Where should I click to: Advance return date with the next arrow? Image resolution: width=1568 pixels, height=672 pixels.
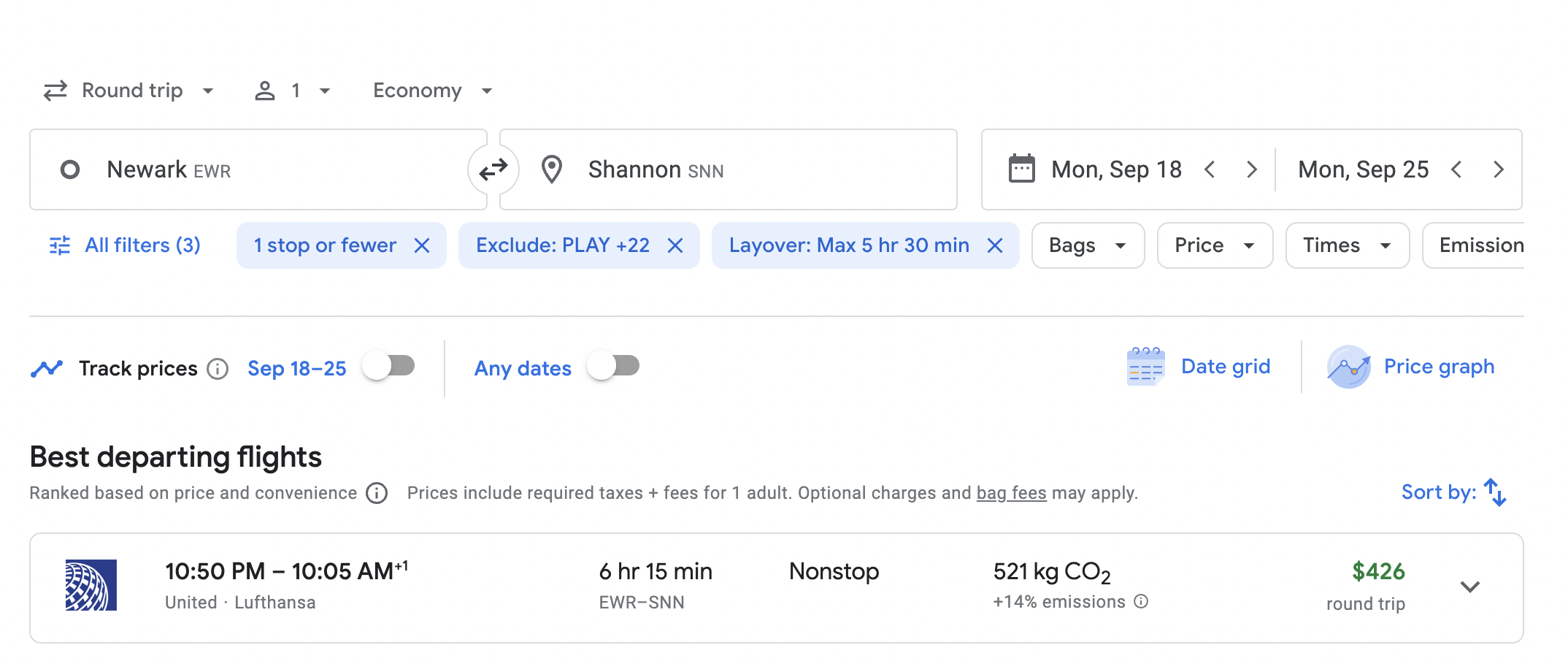click(1499, 169)
